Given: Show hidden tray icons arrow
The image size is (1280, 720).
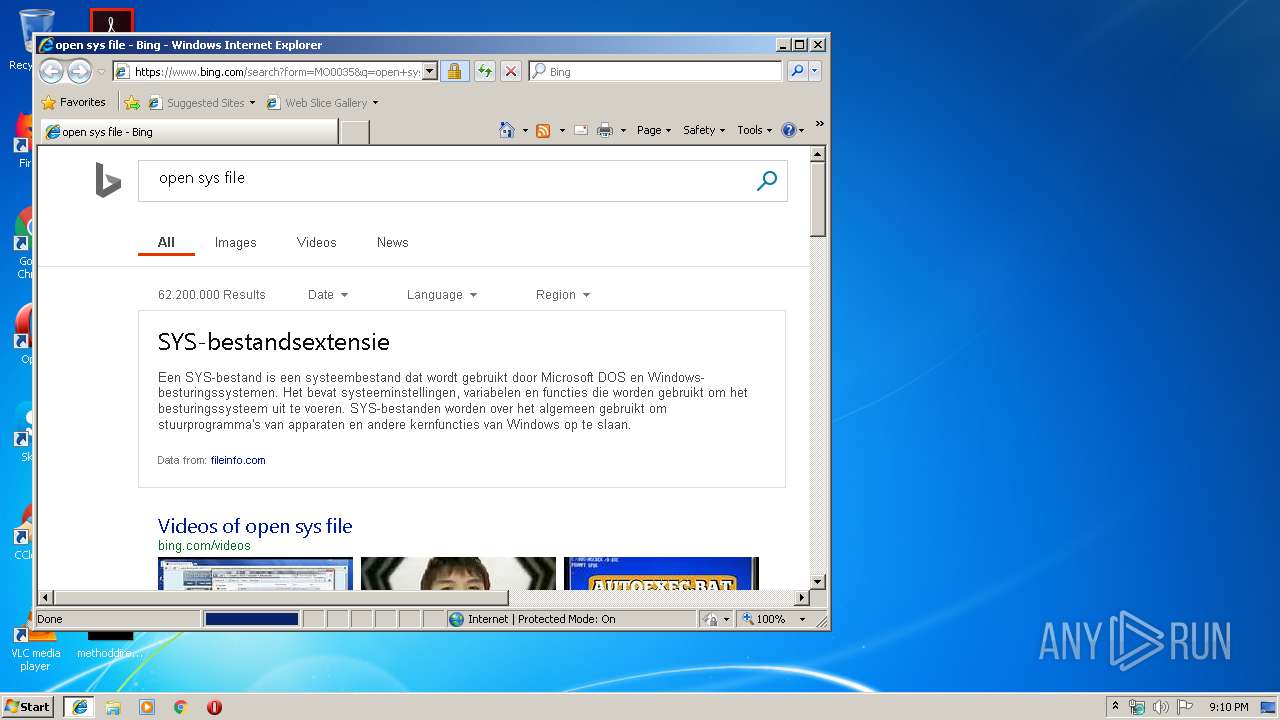Looking at the screenshot, I should (x=1115, y=706).
